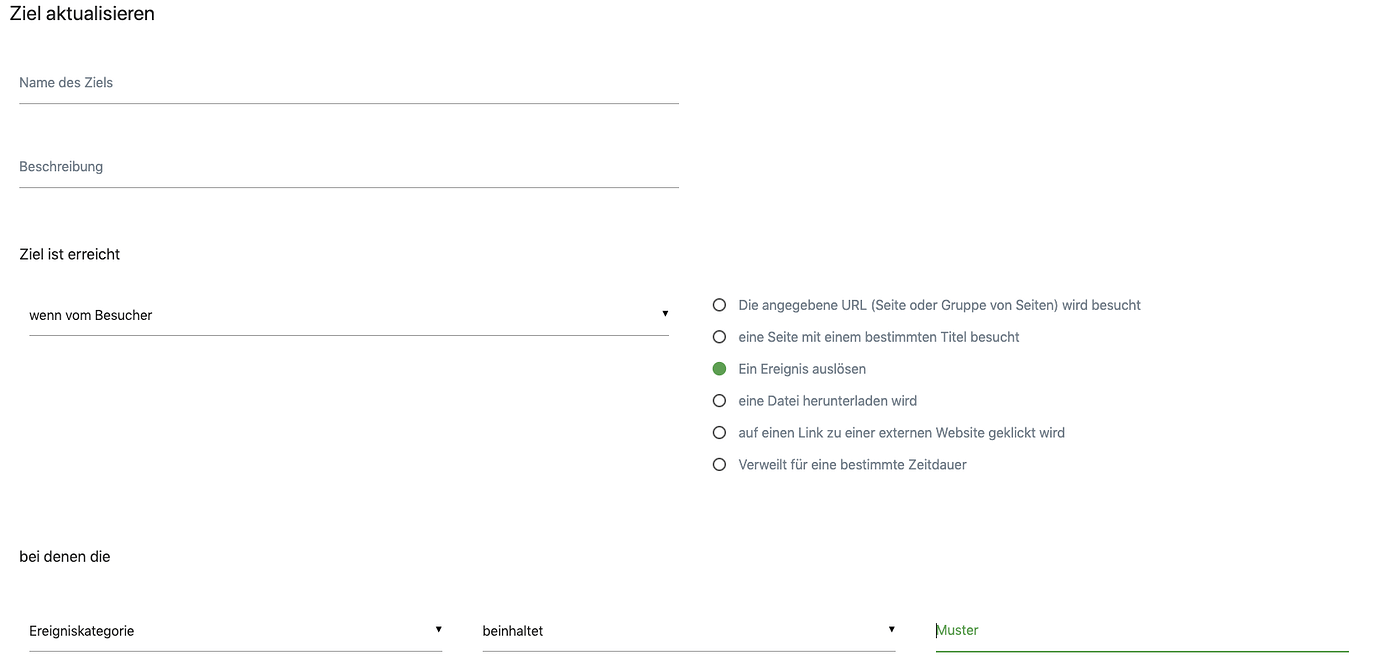The image size is (1380, 670).
Task: Click the Muster pattern input field
Action: pyautogui.click(x=1142, y=631)
